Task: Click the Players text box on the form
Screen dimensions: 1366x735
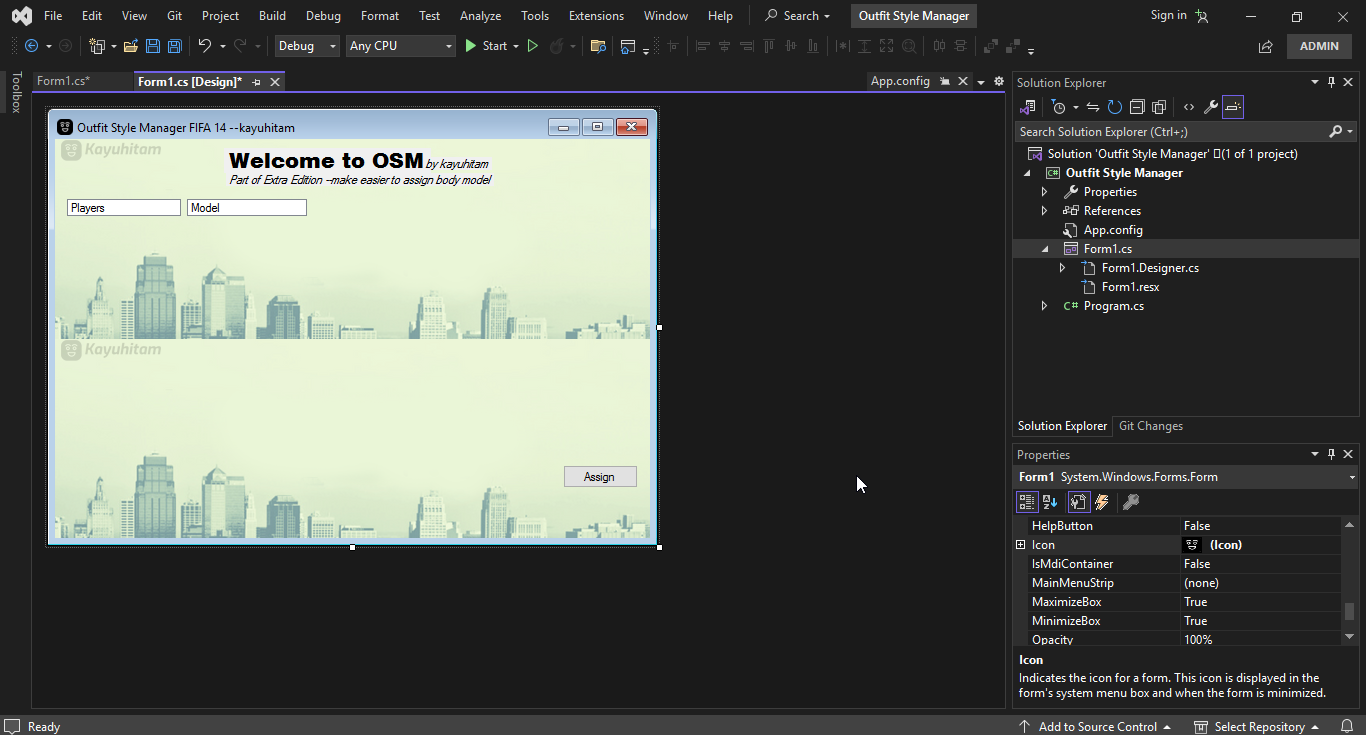Action: 124,208
